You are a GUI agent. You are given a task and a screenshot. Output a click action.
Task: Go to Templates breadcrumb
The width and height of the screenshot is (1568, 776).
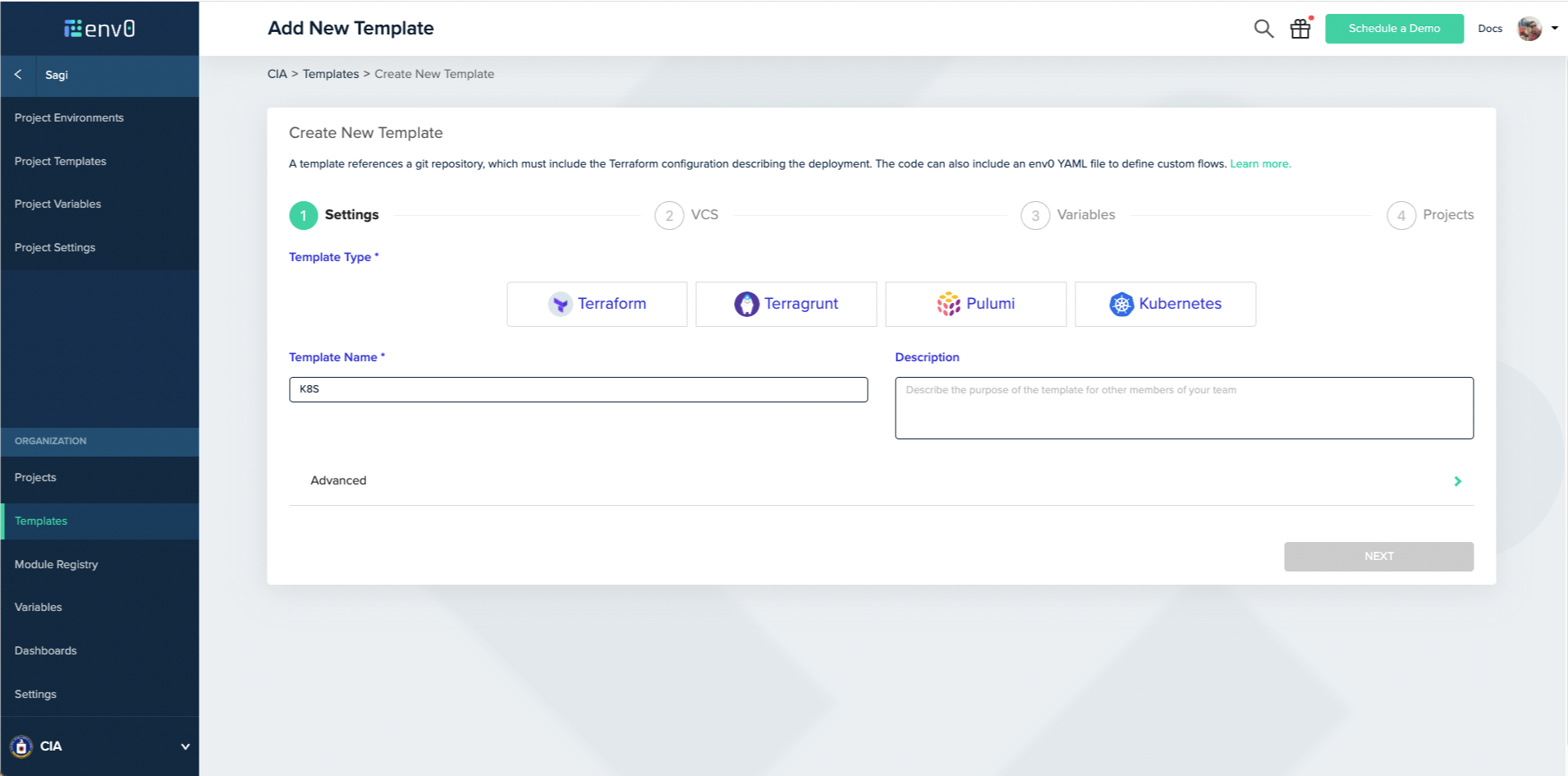click(x=331, y=74)
